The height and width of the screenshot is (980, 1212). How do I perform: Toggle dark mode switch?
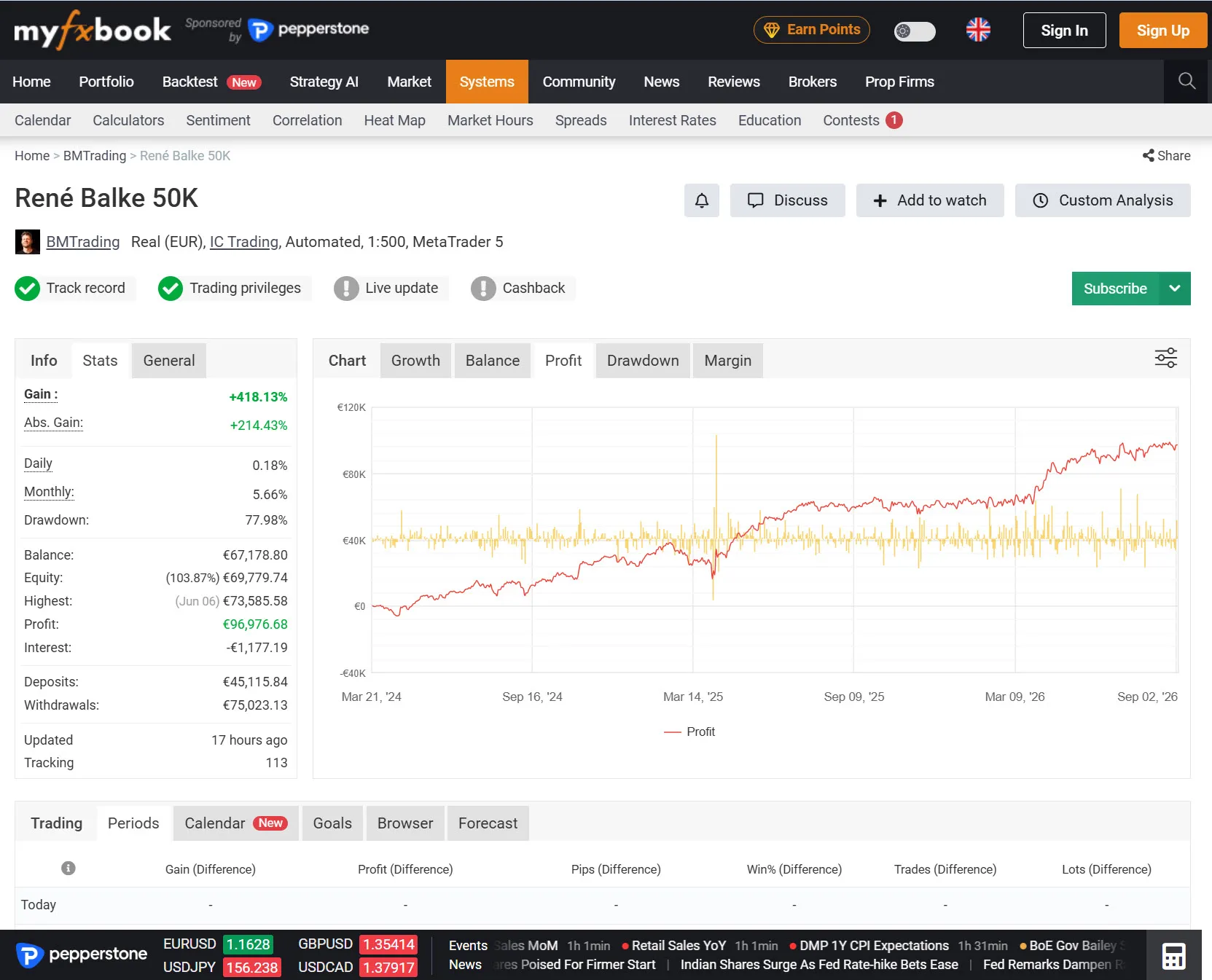915,31
